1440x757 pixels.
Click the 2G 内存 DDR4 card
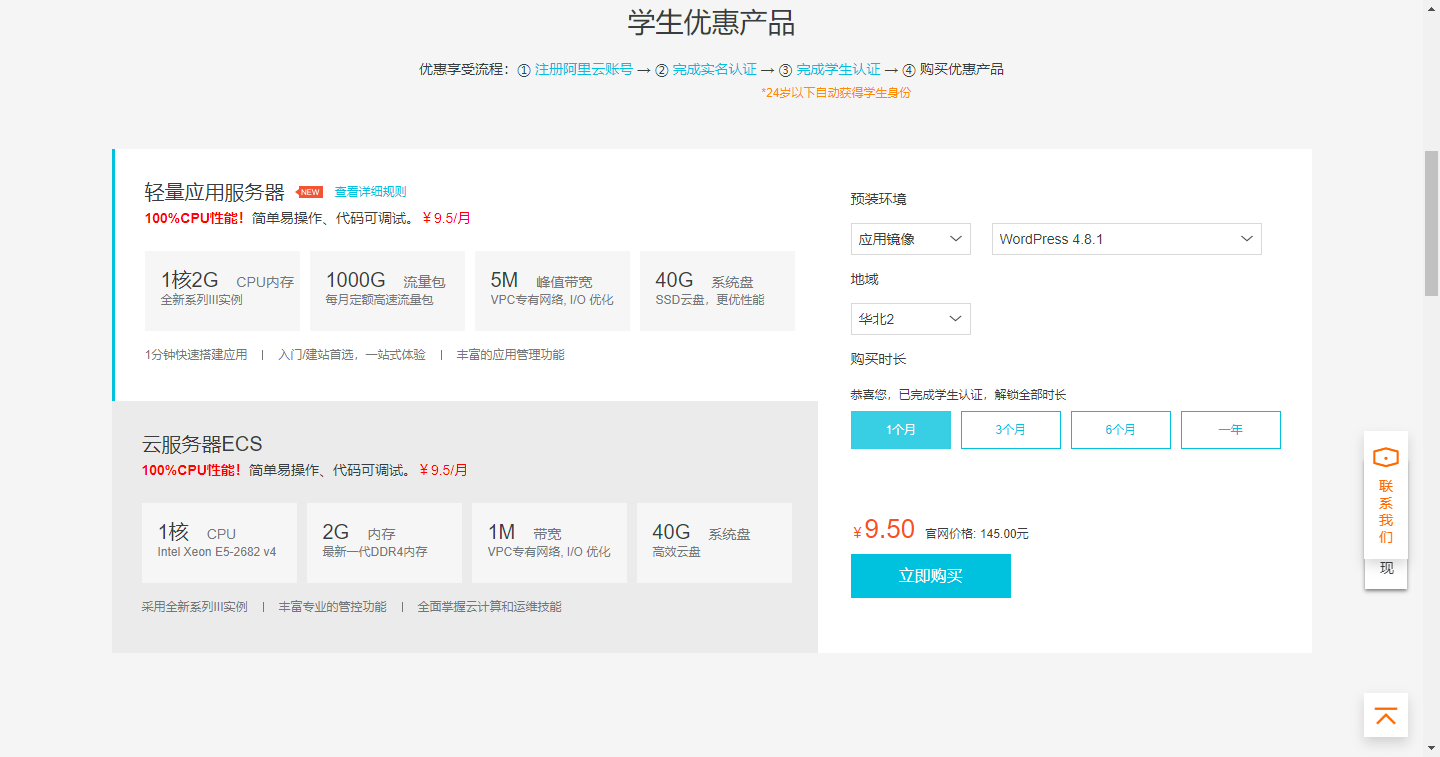[384, 543]
